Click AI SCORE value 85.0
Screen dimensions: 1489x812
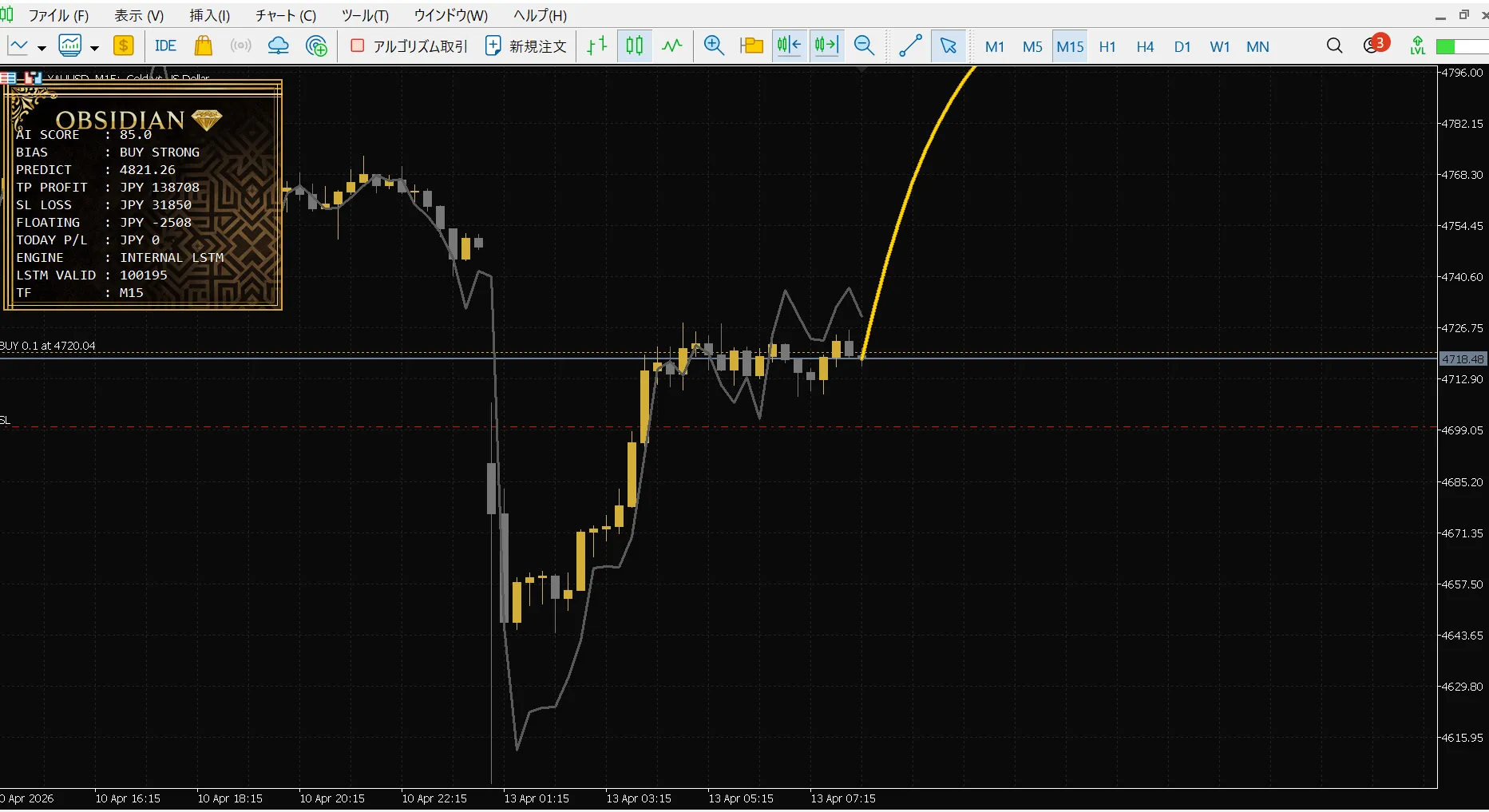click(x=136, y=135)
